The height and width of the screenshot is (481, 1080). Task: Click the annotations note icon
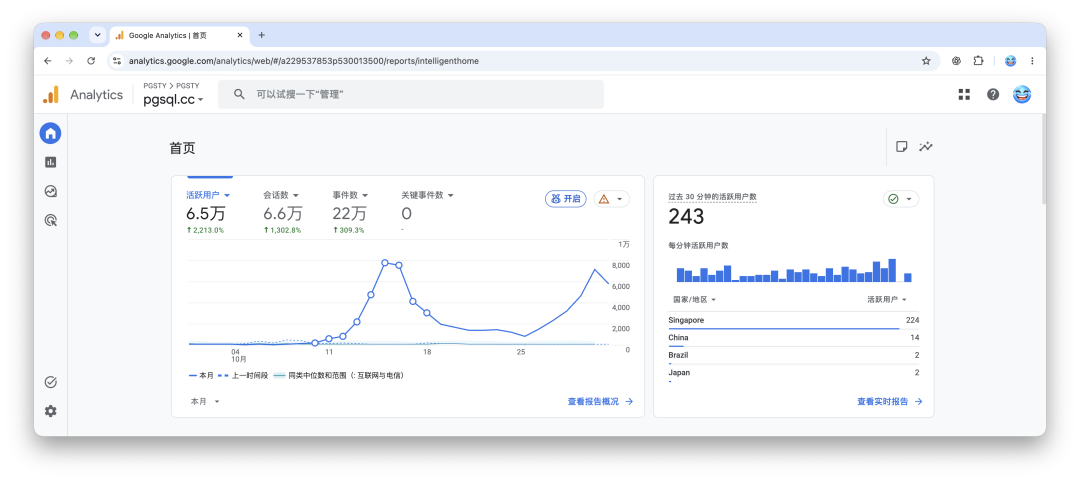point(901,146)
